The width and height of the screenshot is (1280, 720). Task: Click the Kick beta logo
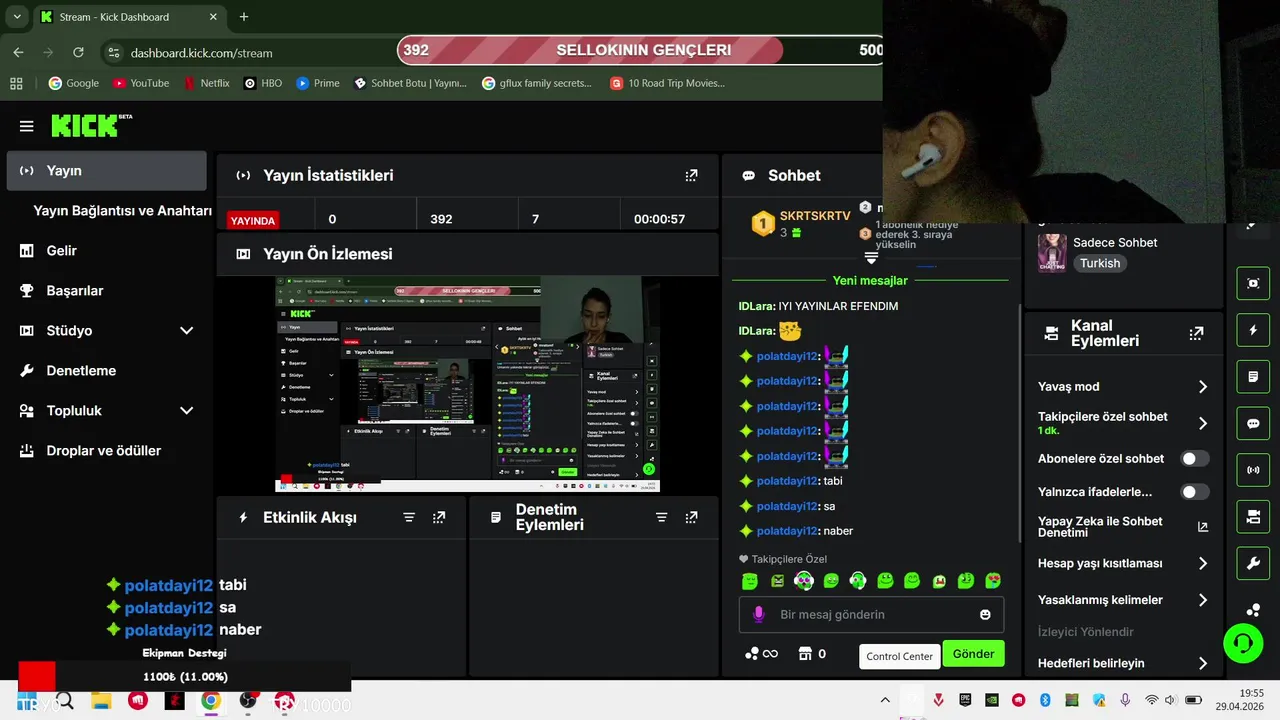click(x=91, y=125)
